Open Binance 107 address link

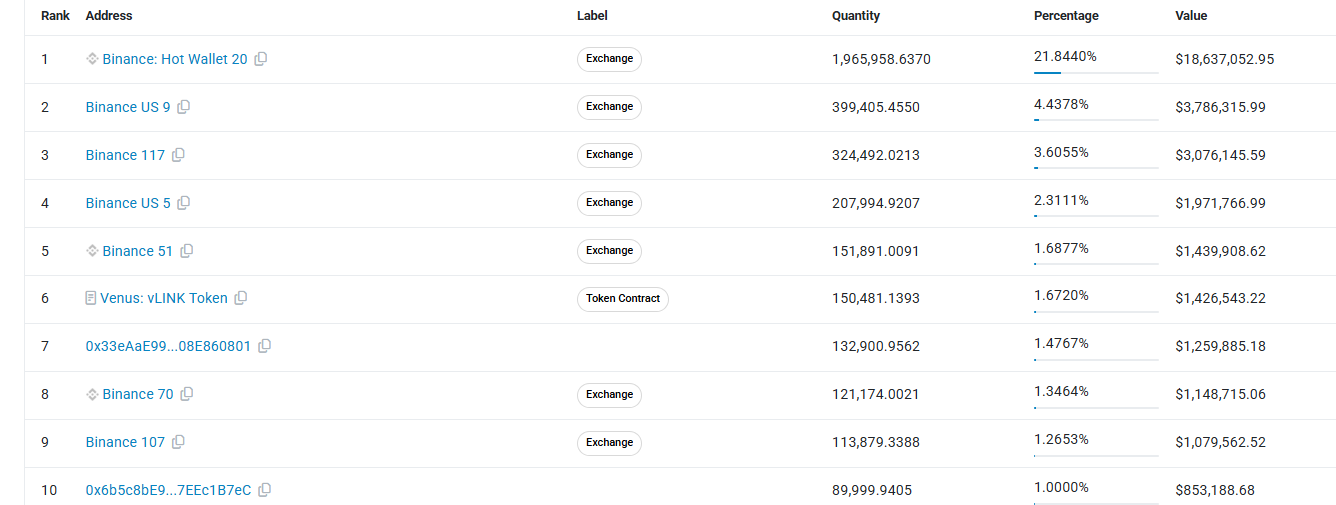pyautogui.click(x=125, y=442)
